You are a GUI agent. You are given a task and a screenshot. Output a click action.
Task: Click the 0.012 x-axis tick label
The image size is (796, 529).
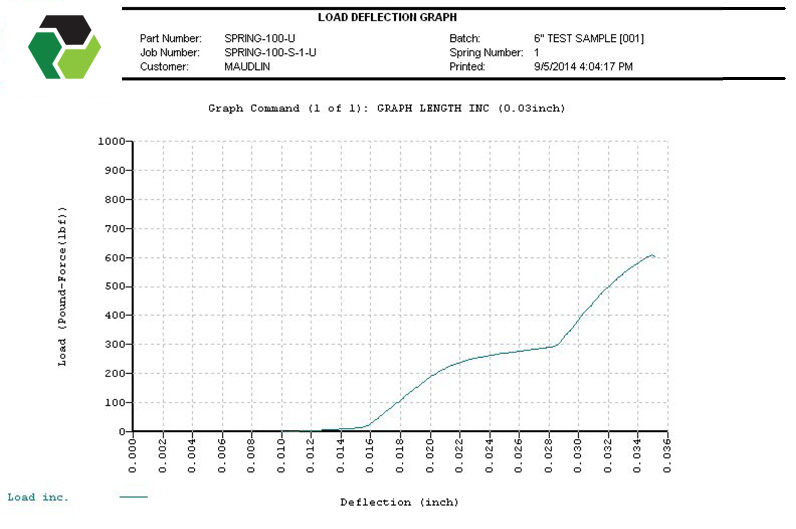(311, 456)
